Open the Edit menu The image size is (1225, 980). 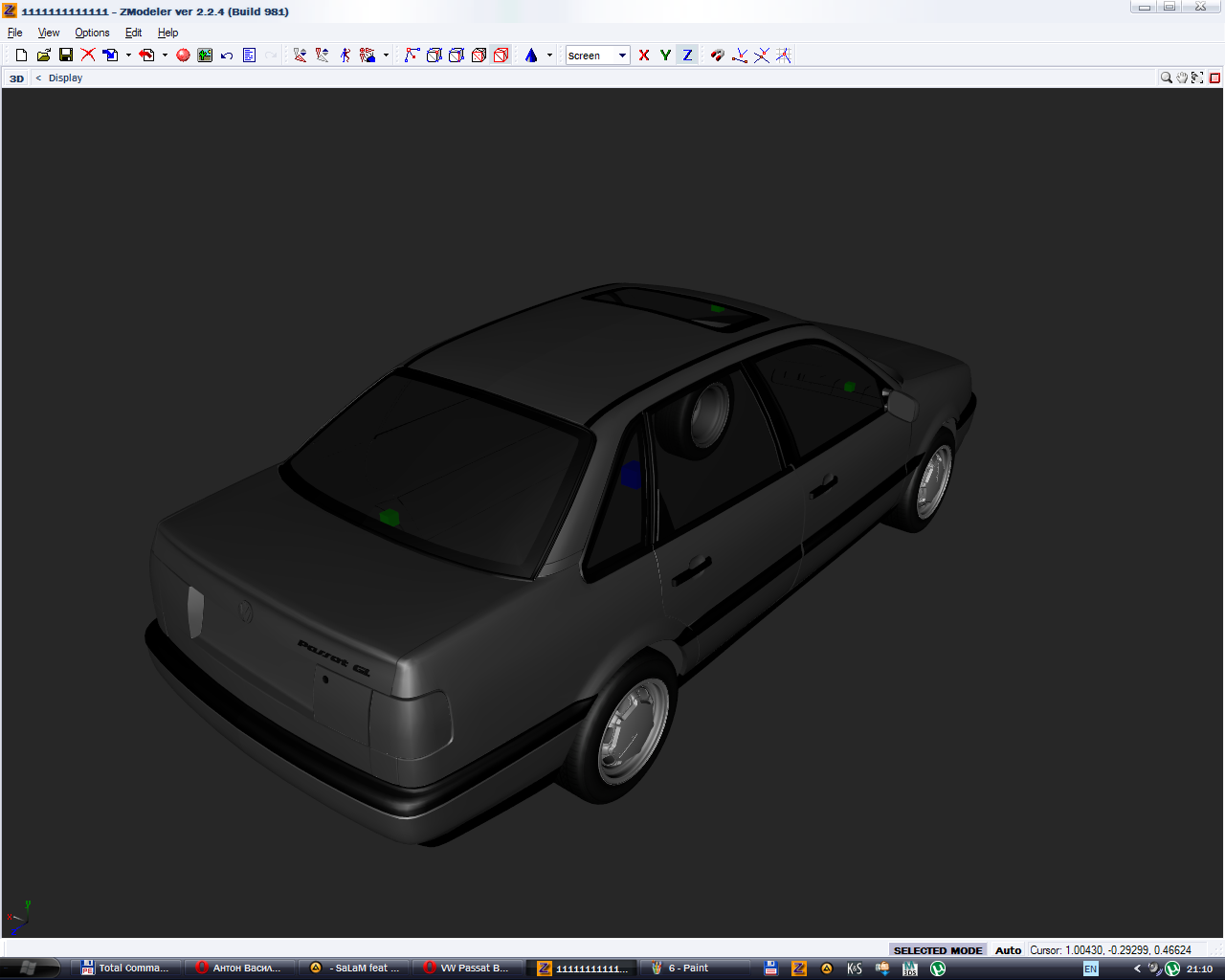tap(133, 33)
